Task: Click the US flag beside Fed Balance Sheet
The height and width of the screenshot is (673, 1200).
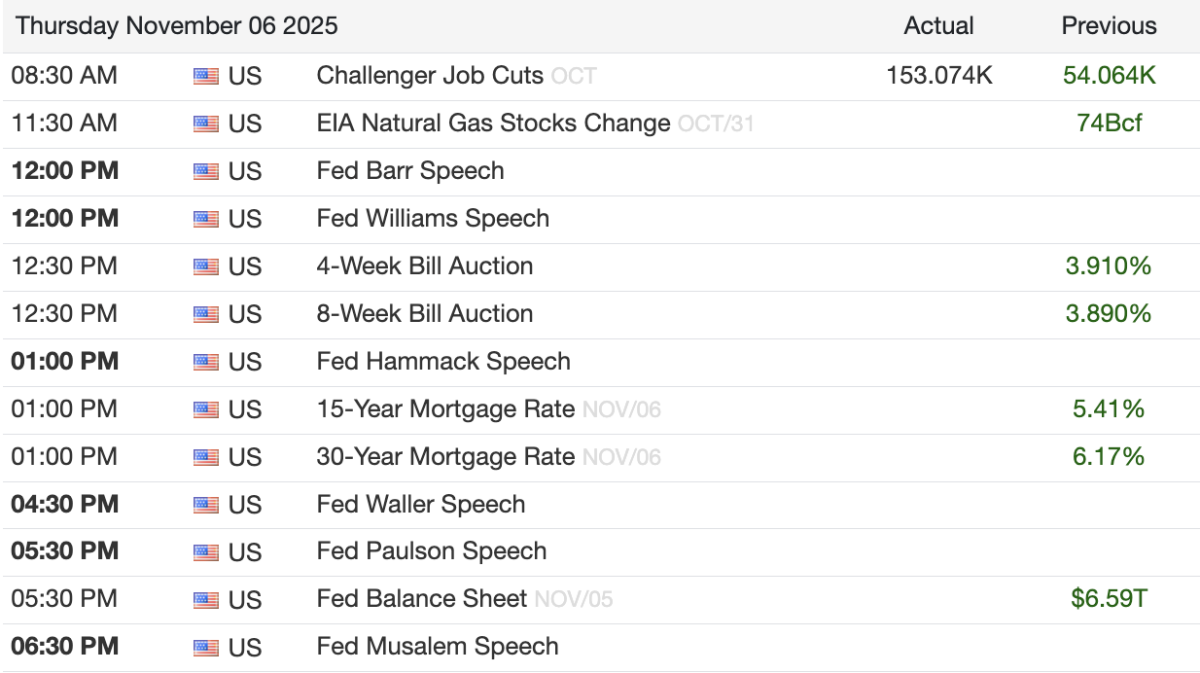Action: tap(206, 600)
